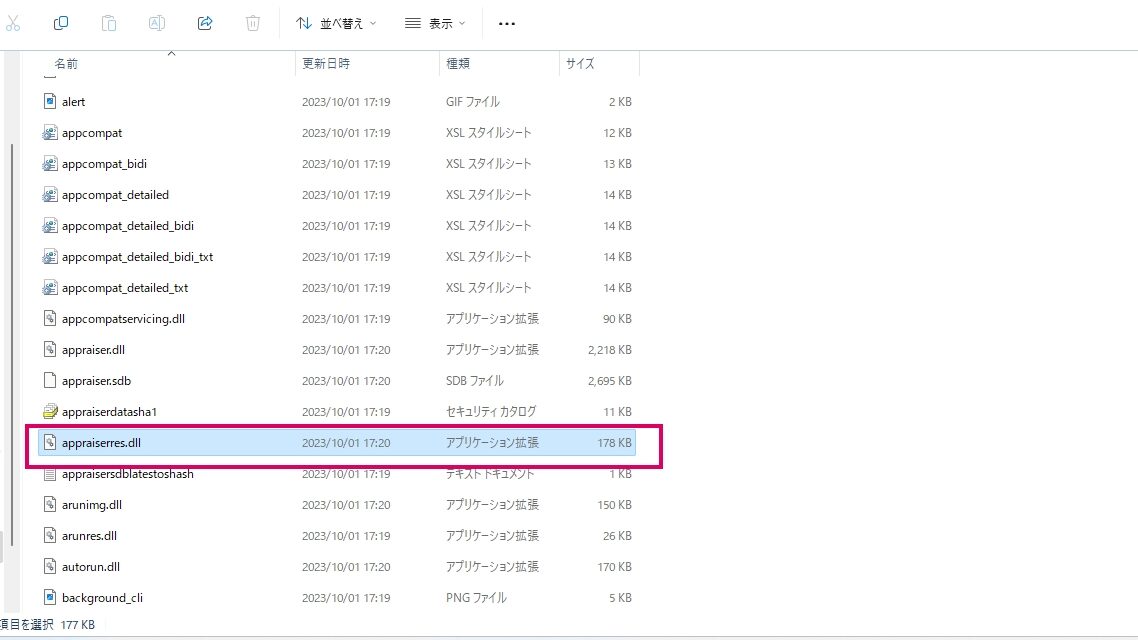Select the file name appcompat_detailed_txt

[x=125, y=288]
